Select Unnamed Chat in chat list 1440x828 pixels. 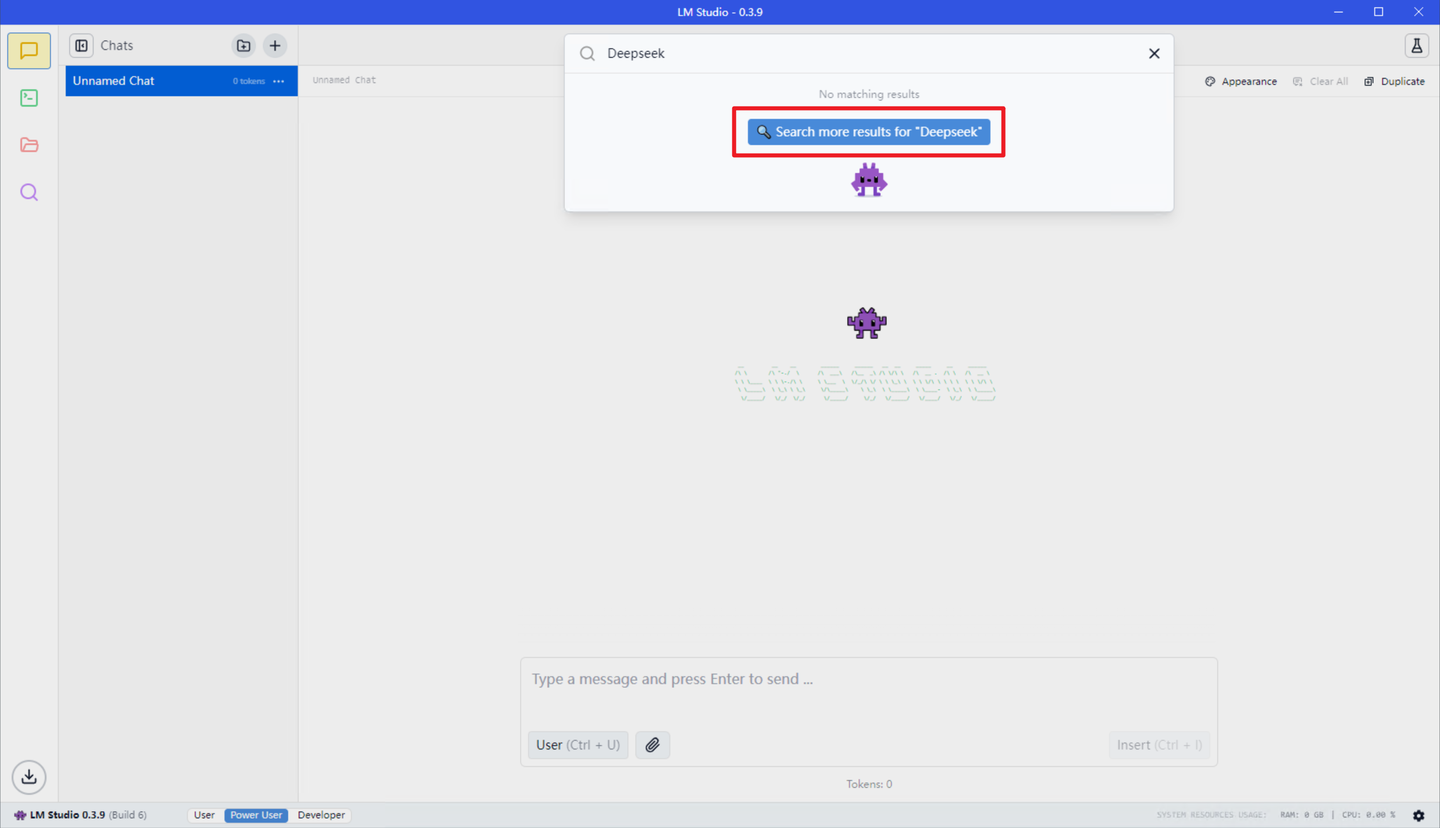[181, 81]
